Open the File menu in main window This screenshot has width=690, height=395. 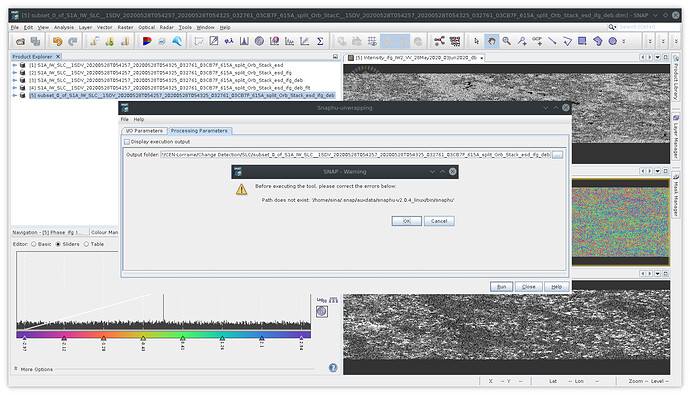pyautogui.click(x=15, y=27)
